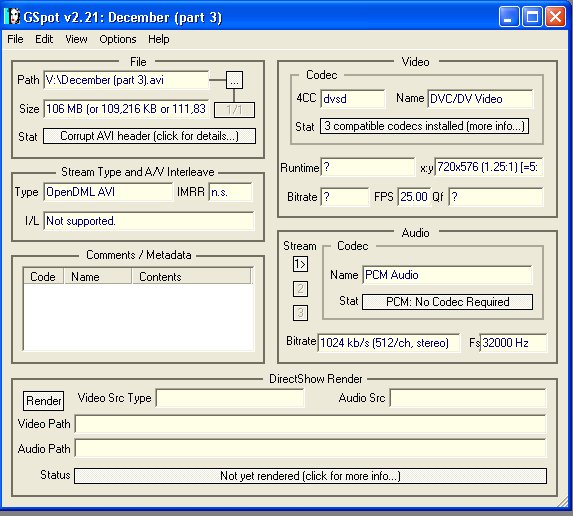Click the Path field showing December (part 3).avi

[x=126, y=80]
